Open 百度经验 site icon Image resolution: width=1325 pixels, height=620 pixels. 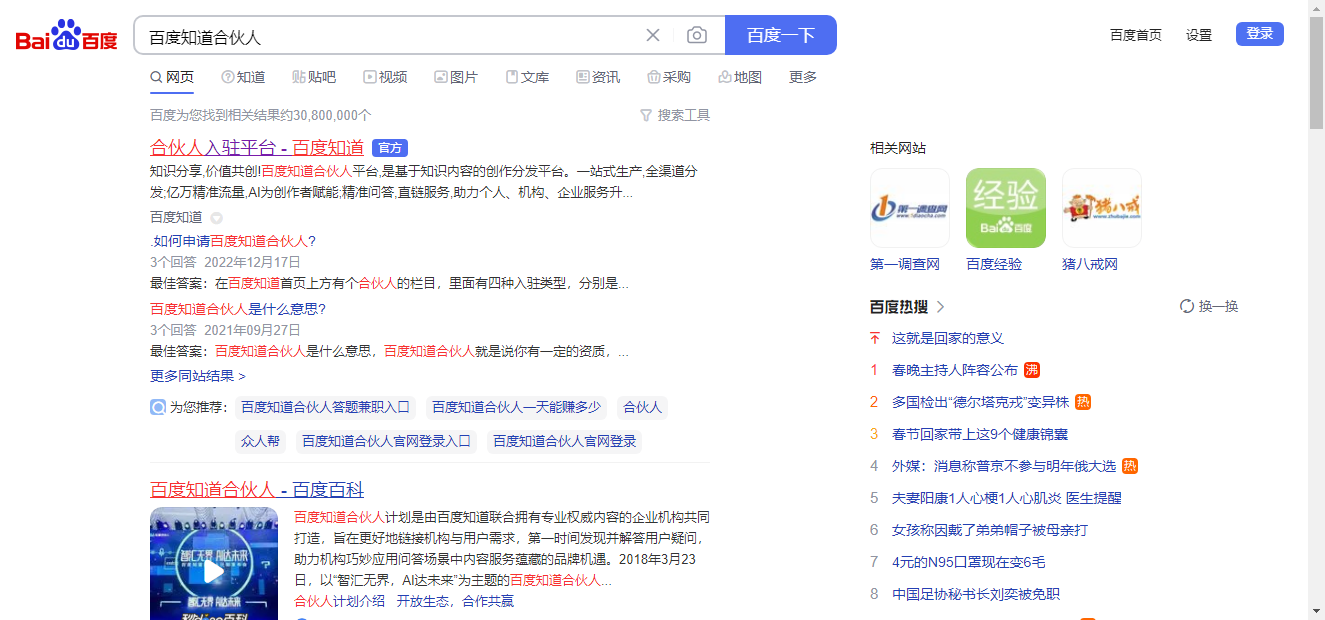click(1006, 208)
